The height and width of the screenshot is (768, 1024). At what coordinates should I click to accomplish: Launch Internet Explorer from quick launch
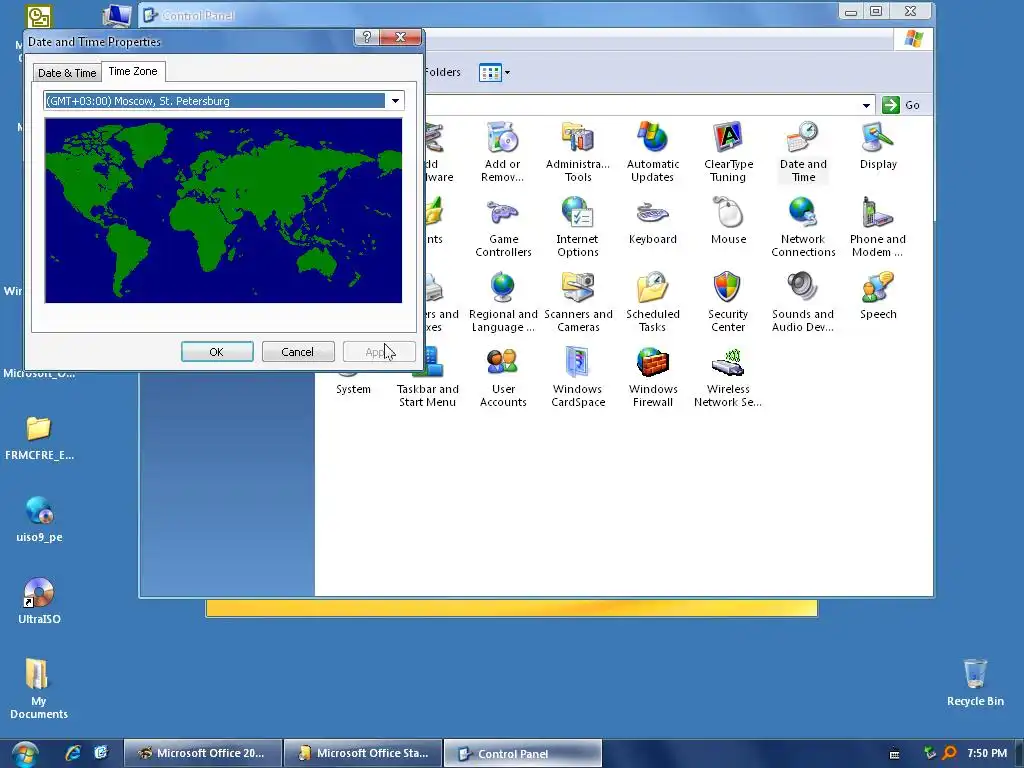click(73, 753)
